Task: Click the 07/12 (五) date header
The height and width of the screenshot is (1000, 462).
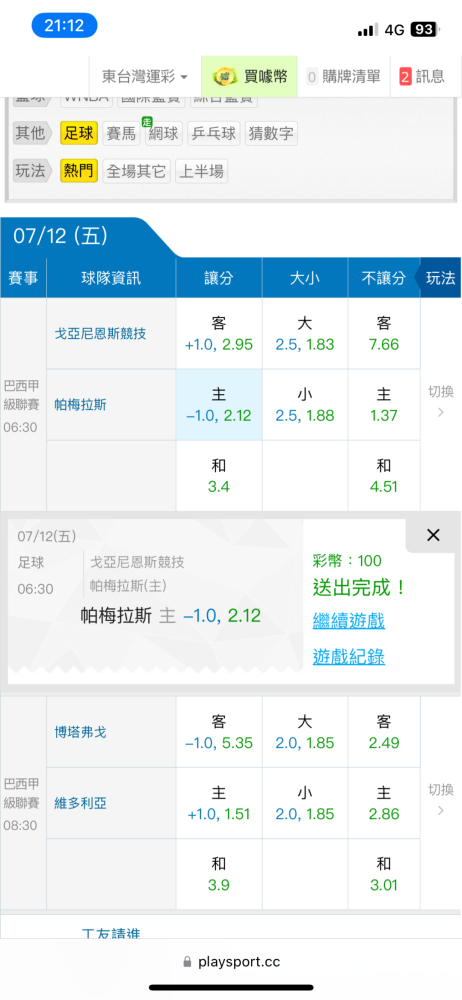Action: point(61,236)
